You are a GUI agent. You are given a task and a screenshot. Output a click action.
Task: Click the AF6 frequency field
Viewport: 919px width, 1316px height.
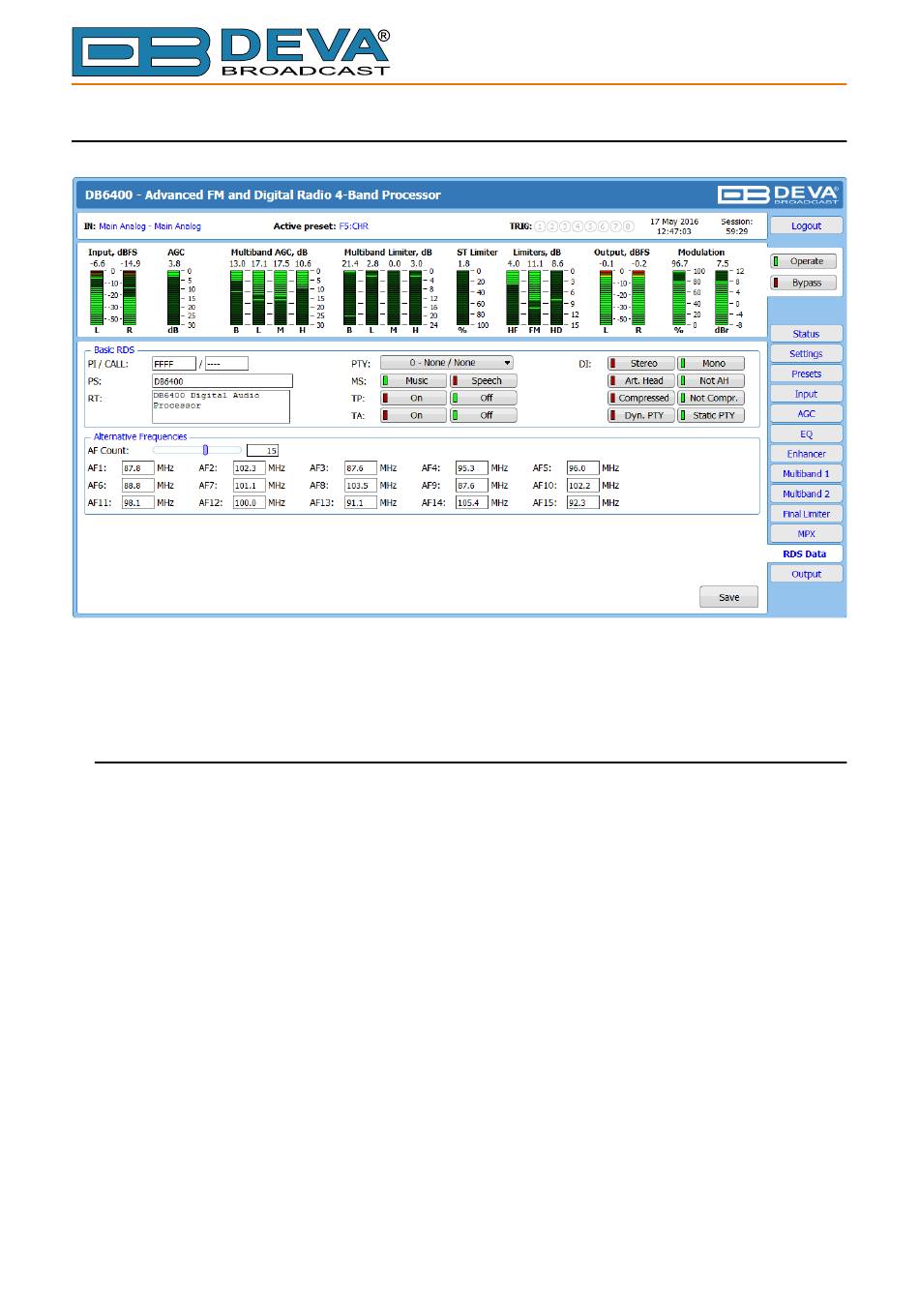pos(138,486)
